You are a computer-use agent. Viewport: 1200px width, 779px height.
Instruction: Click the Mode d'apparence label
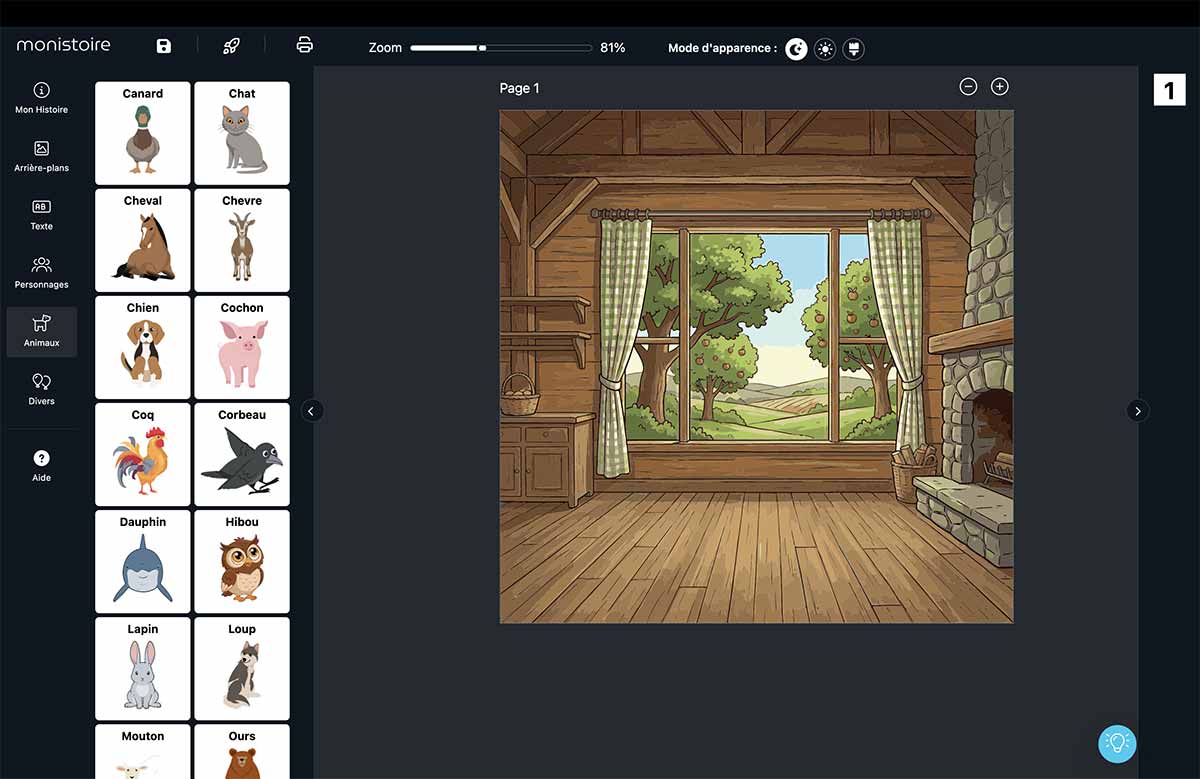(722, 48)
